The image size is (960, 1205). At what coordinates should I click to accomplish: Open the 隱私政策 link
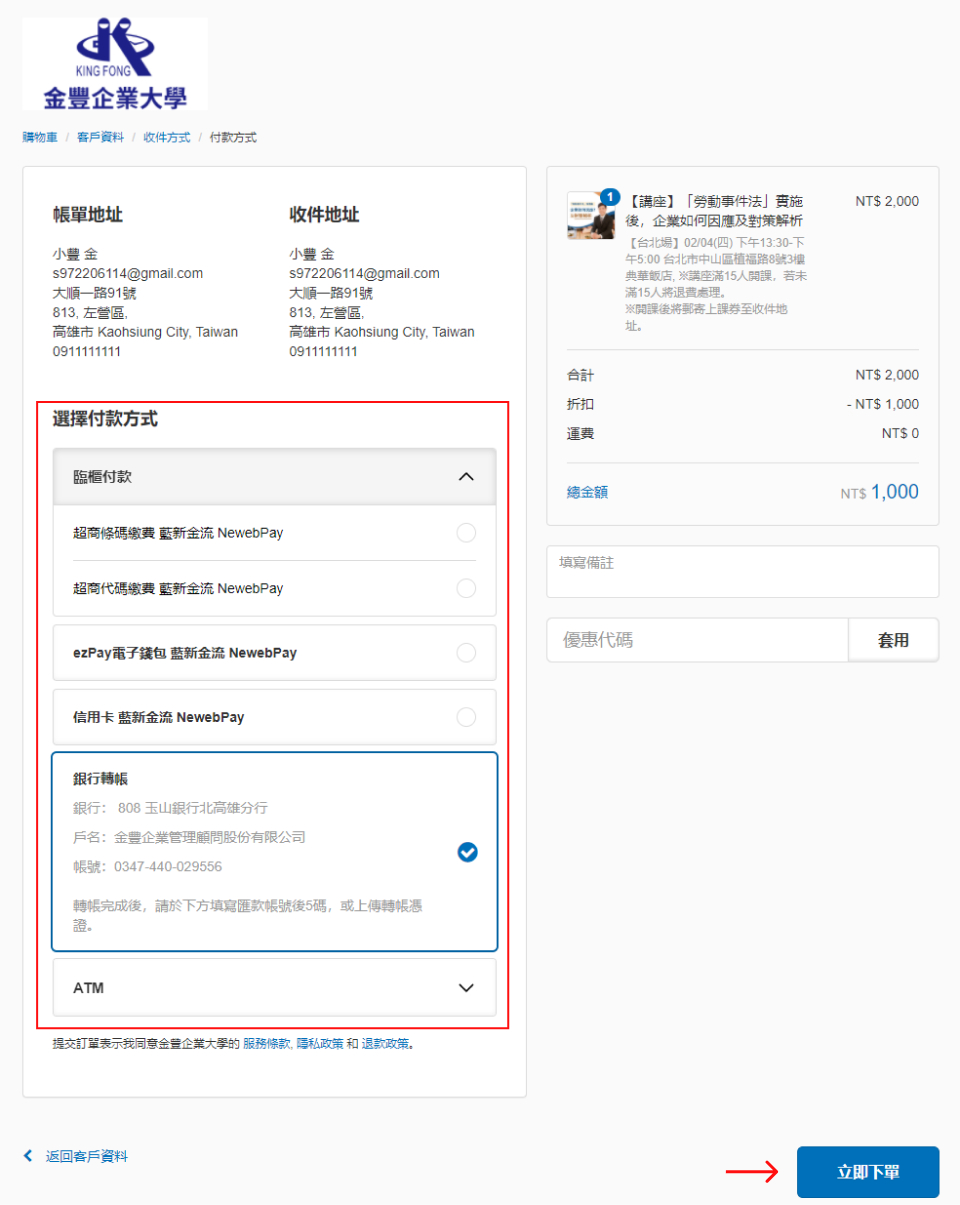pos(320,1043)
